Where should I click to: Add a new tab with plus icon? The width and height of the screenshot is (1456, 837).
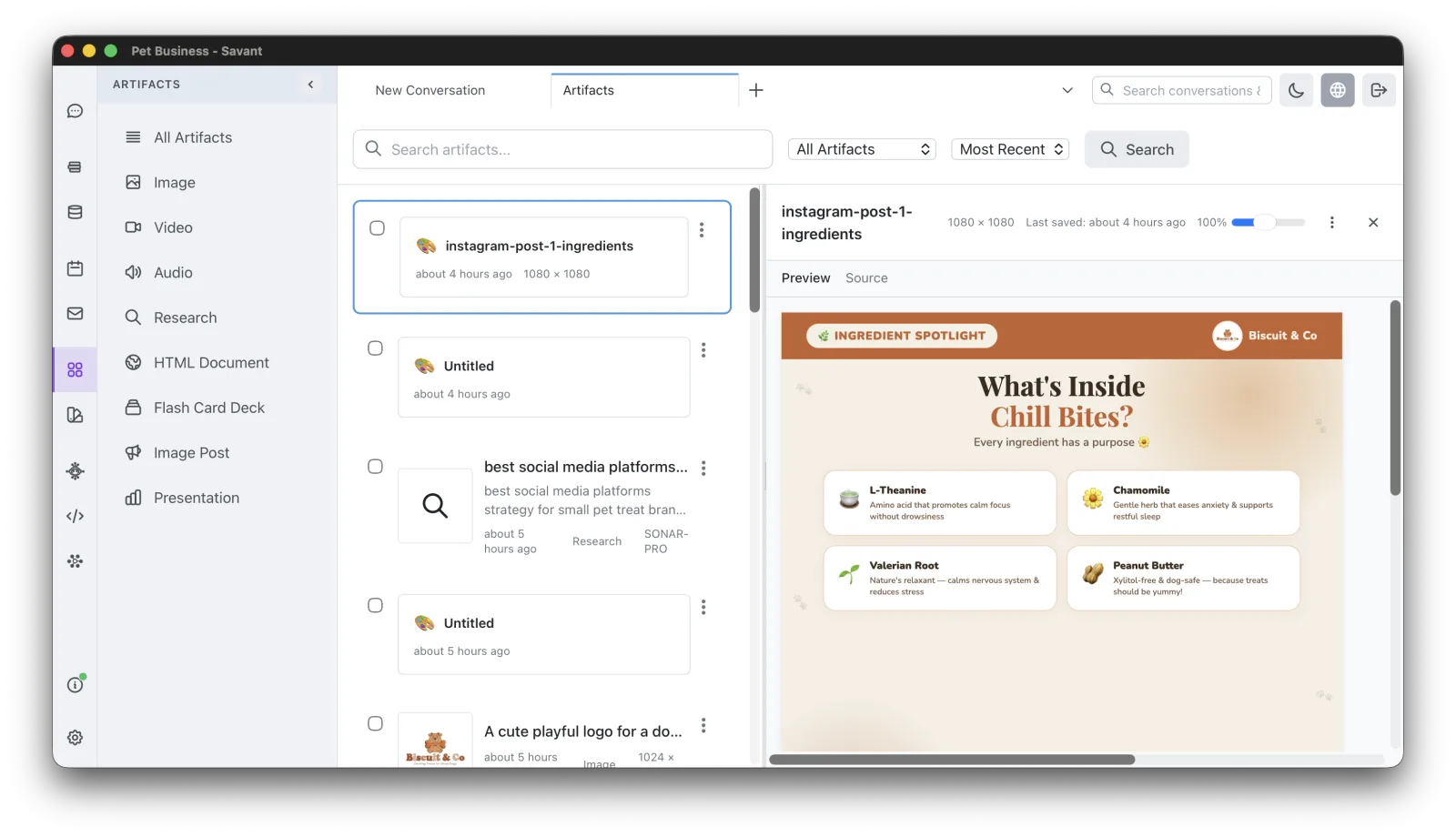tap(756, 90)
